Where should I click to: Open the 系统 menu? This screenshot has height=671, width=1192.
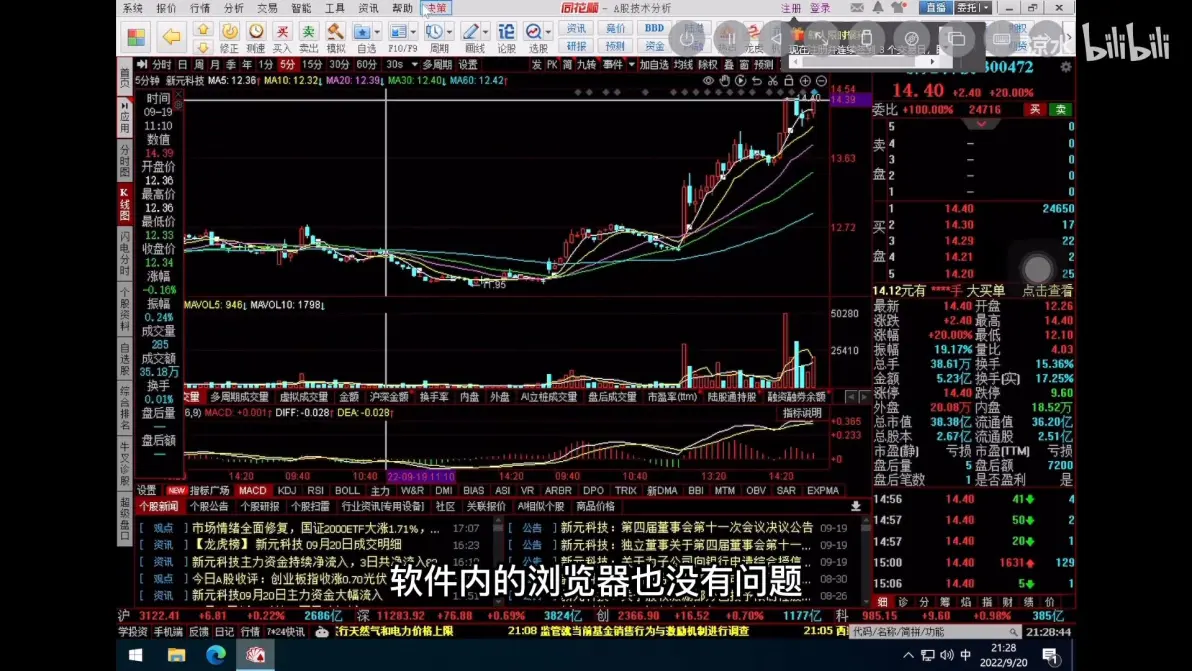(x=133, y=8)
